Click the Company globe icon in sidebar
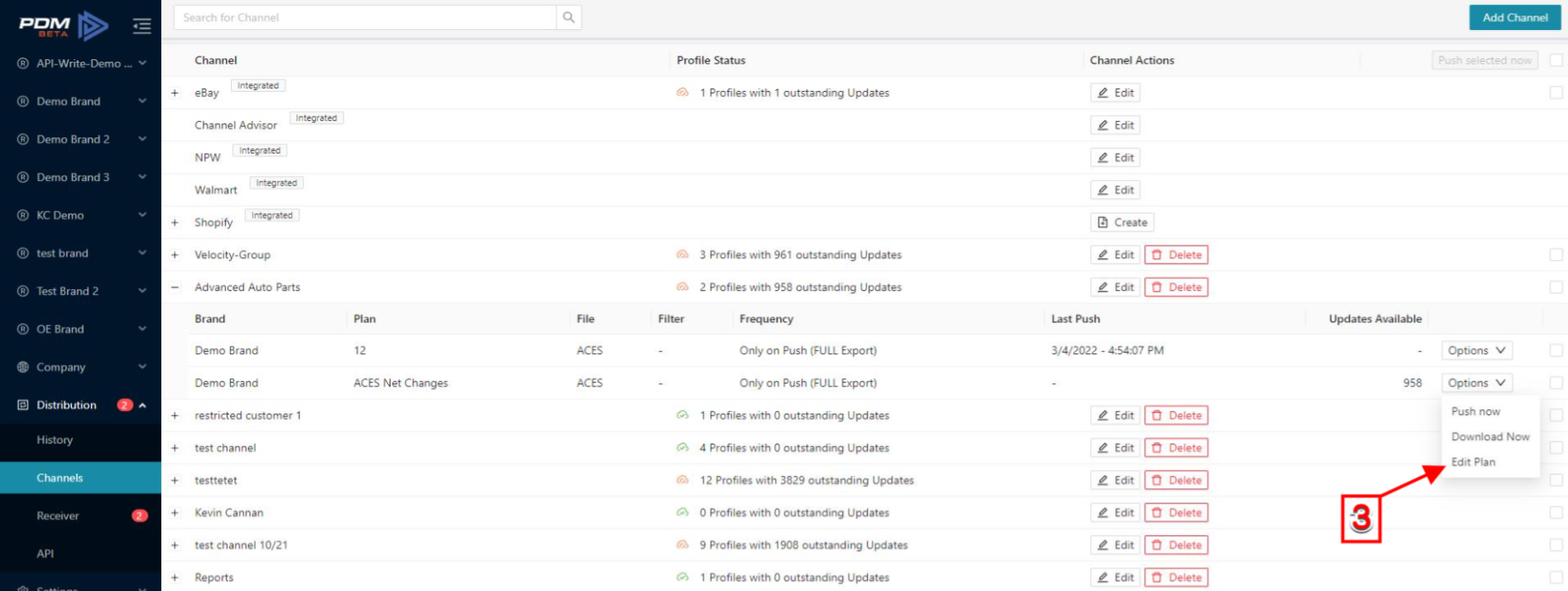This screenshot has height=591, width=1568. pos(23,367)
